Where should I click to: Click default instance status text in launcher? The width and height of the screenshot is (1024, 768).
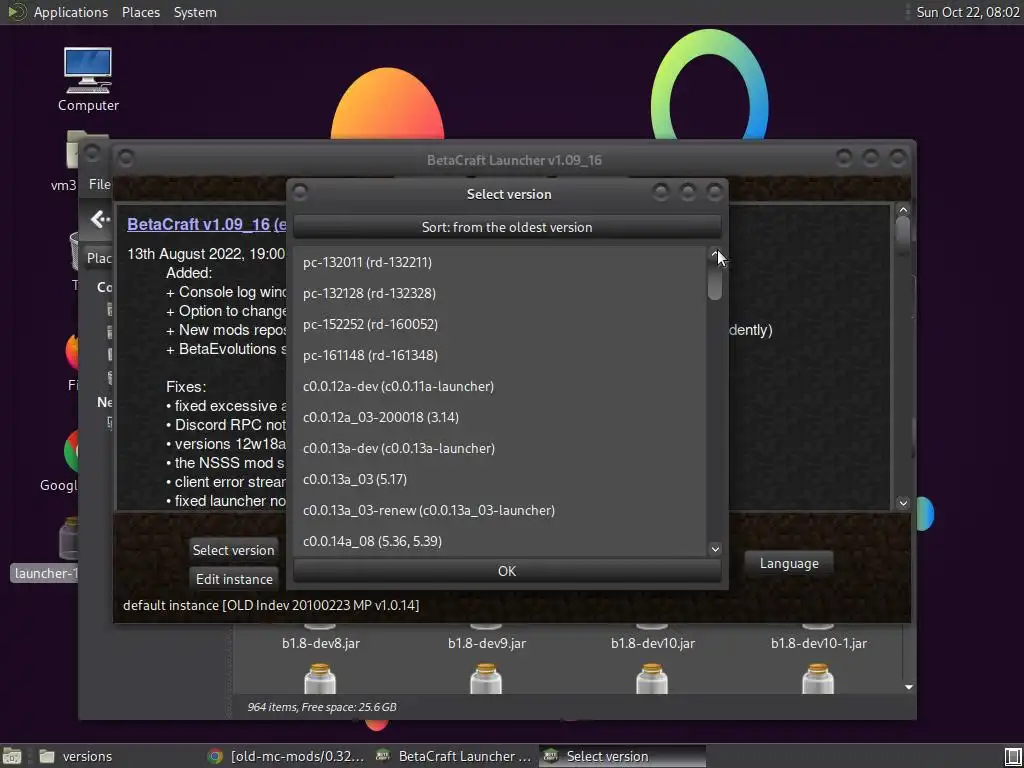tap(271, 605)
